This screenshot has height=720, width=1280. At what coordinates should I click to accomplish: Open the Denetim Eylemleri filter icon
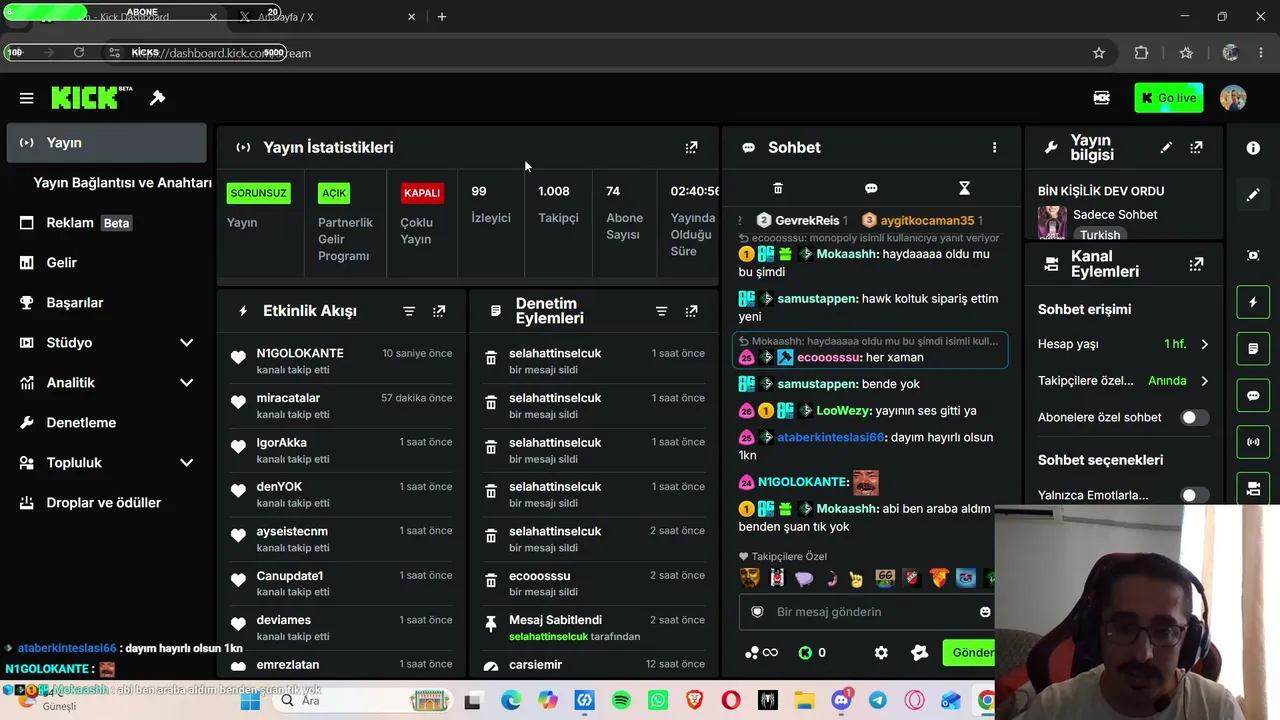click(661, 311)
